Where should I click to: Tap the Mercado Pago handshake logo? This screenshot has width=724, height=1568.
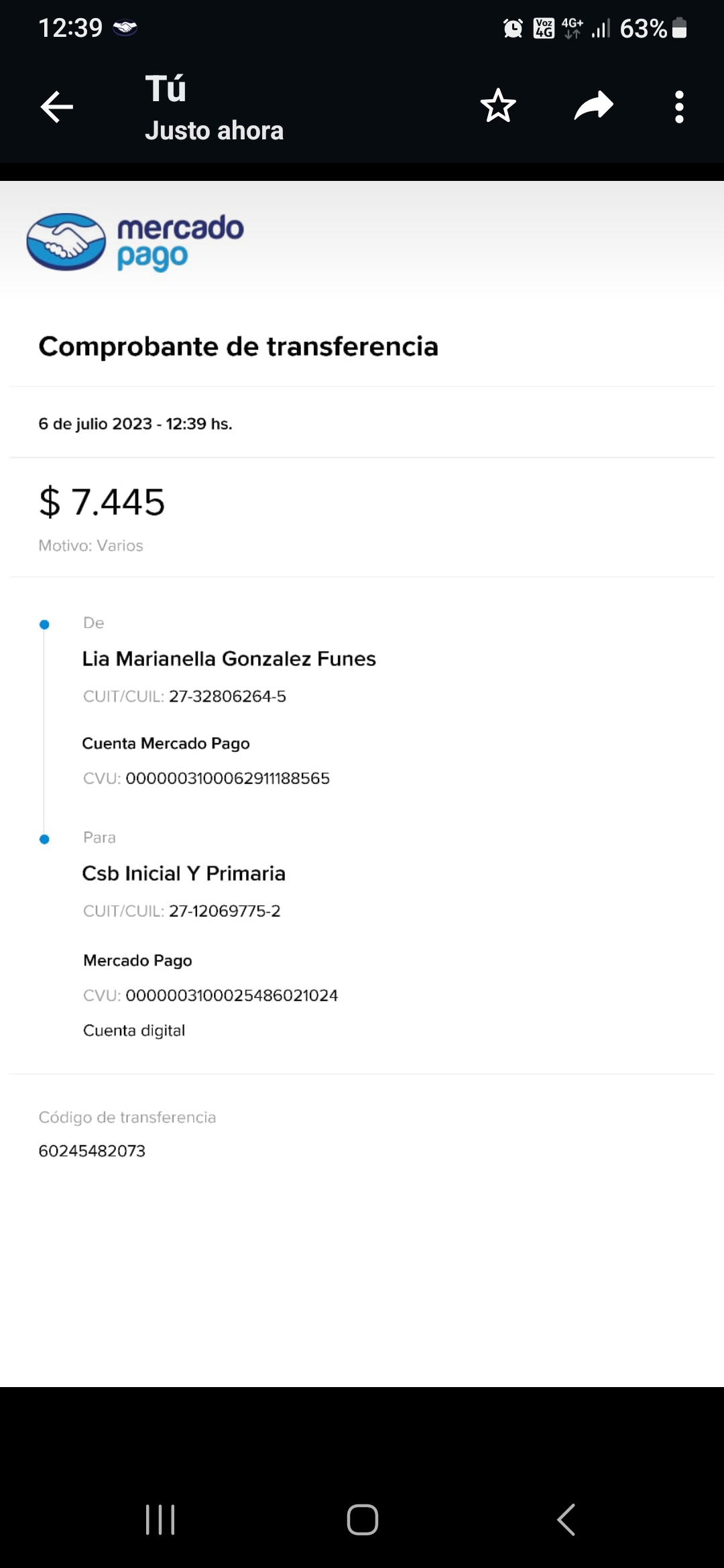tap(66, 242)
